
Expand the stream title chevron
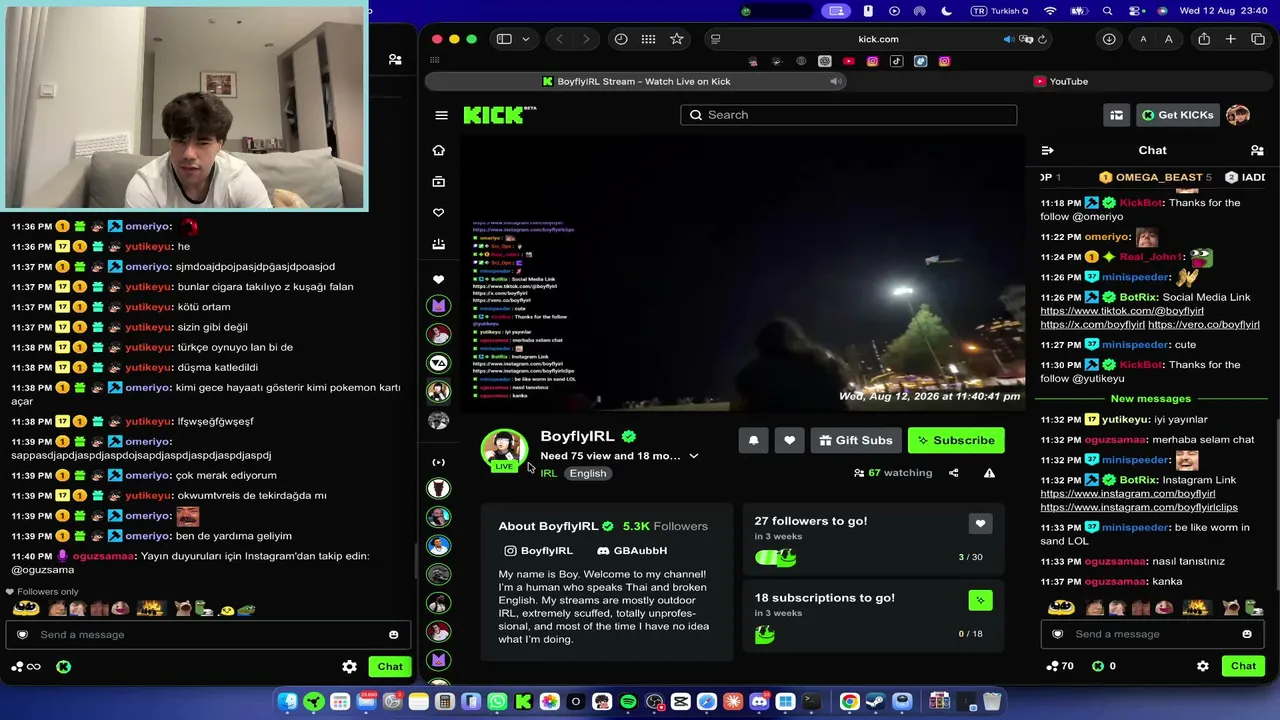click(693, 456)
